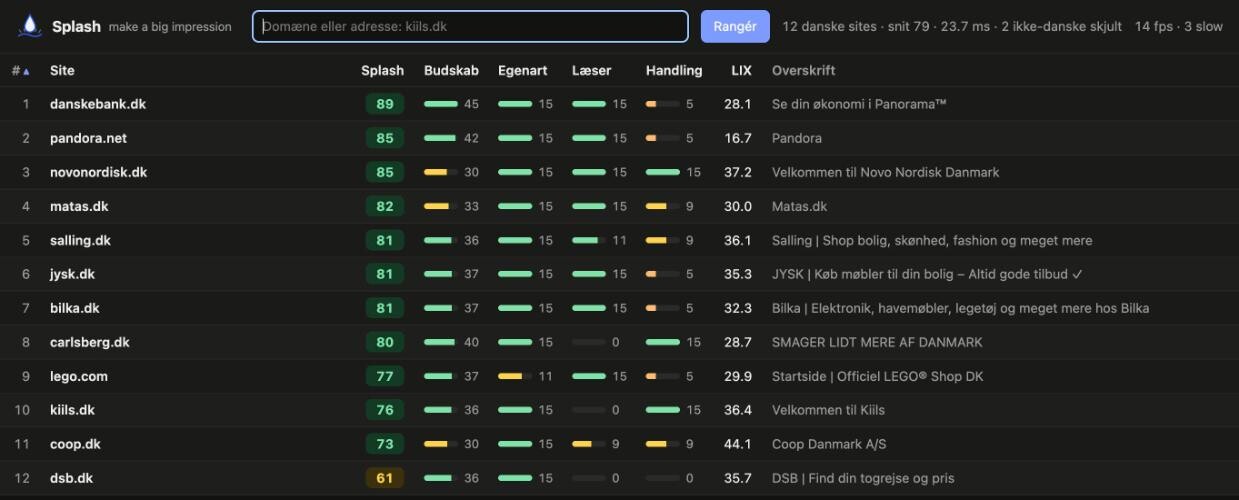Click '14 fps · 3 slow' performance indicator
The width and height of the screenshot is (1239, 500).
pos(1178,26)
